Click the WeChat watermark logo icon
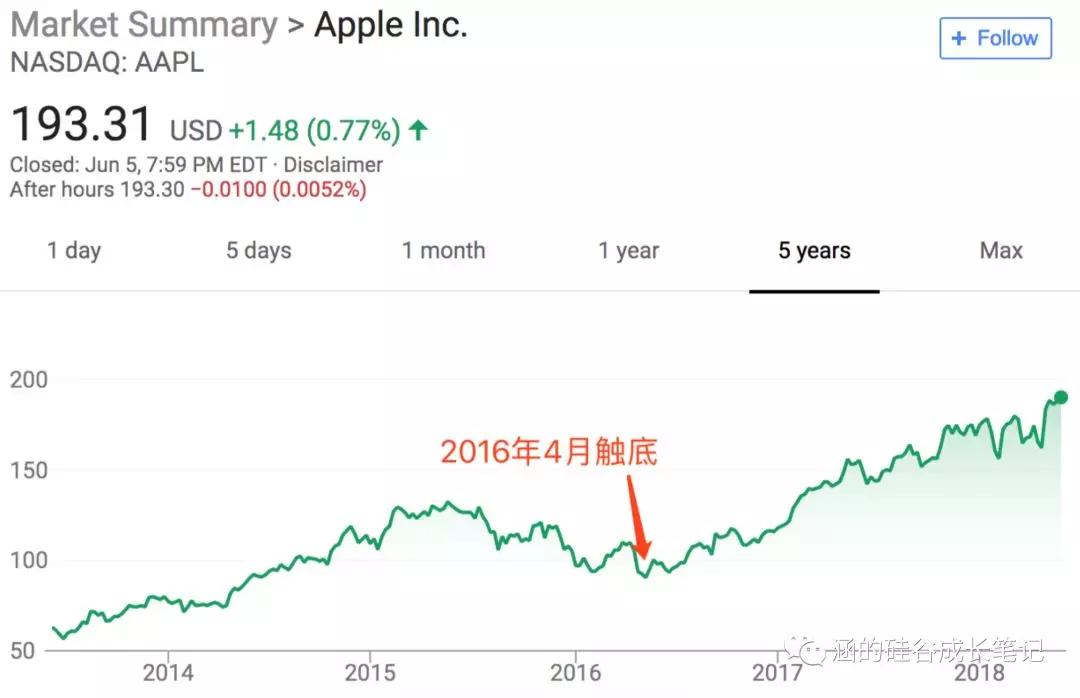This screenshot has height=698, width=1080. click(805, 649)
